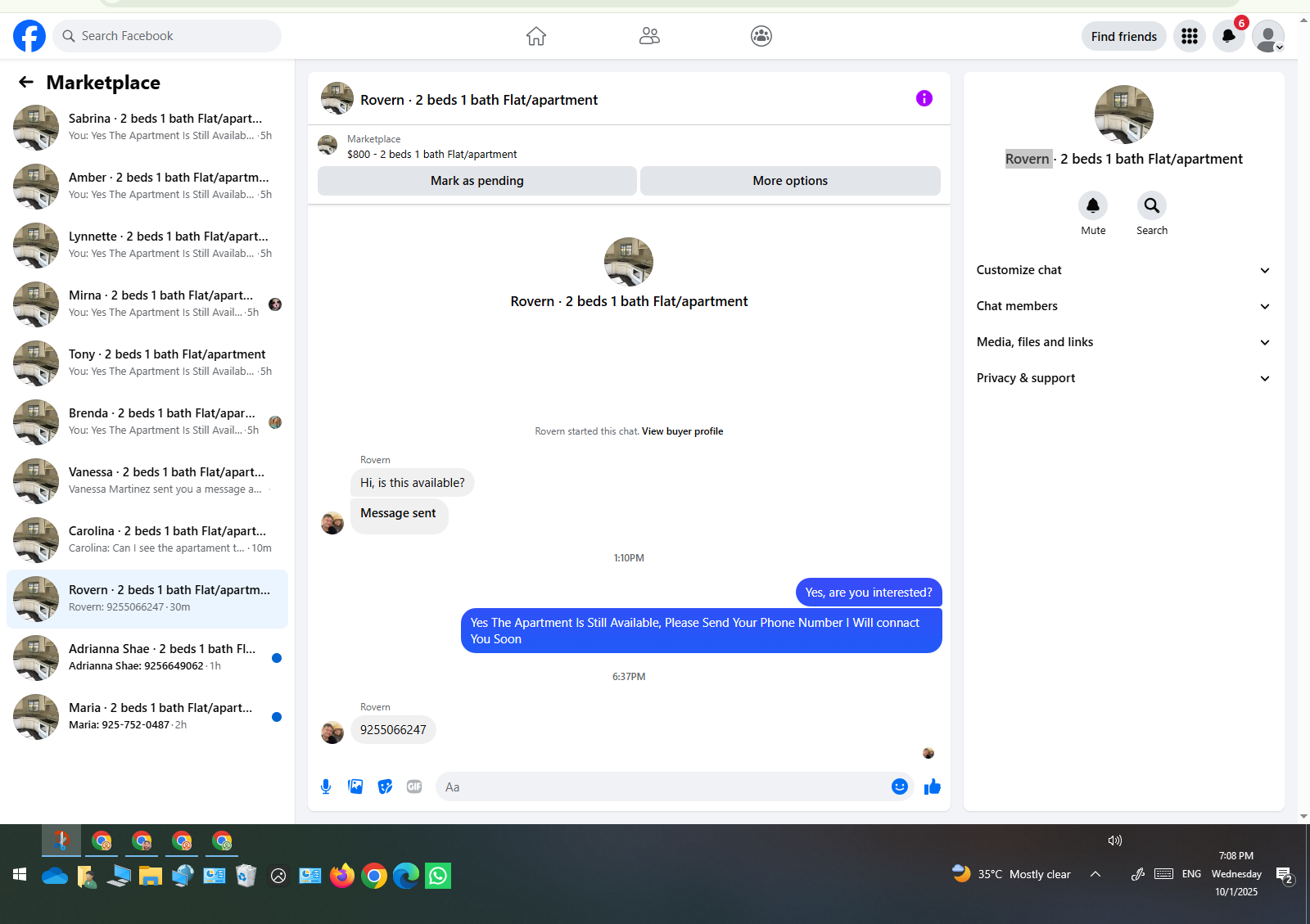
Task: Click the taskbar clock and date
Action: coord(1236,874)
